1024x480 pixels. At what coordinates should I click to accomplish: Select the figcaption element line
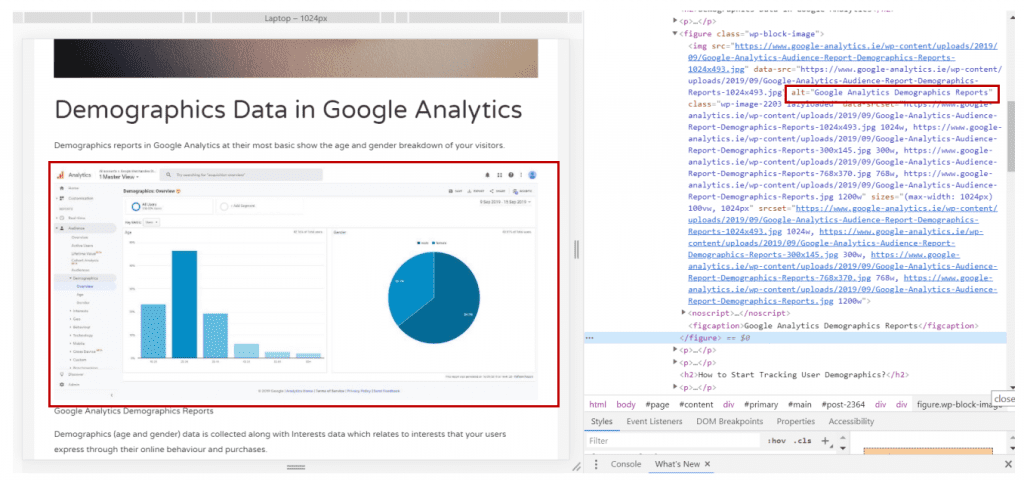(x=833, y=325)
